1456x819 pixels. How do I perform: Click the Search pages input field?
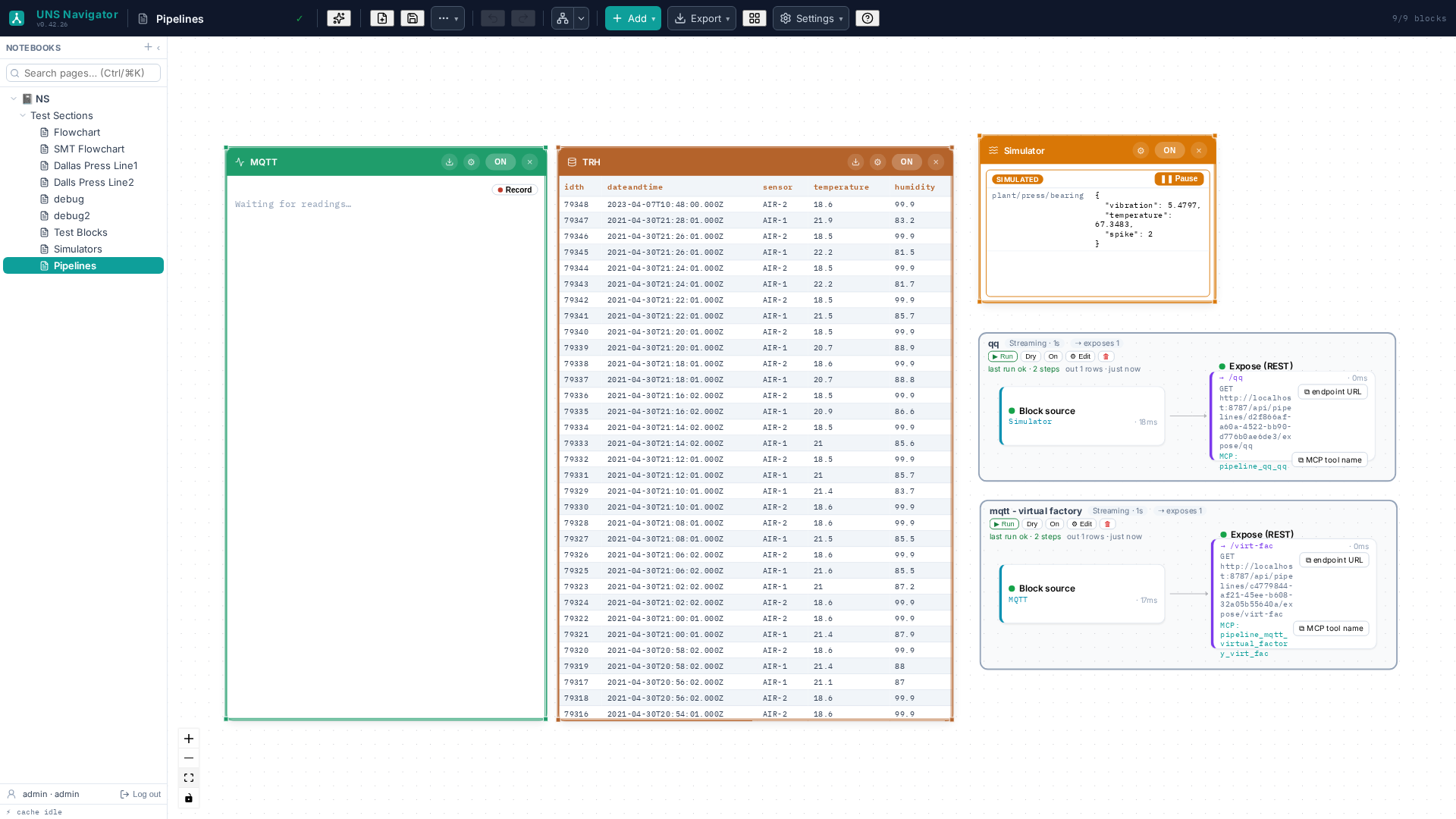coord(83,73)
